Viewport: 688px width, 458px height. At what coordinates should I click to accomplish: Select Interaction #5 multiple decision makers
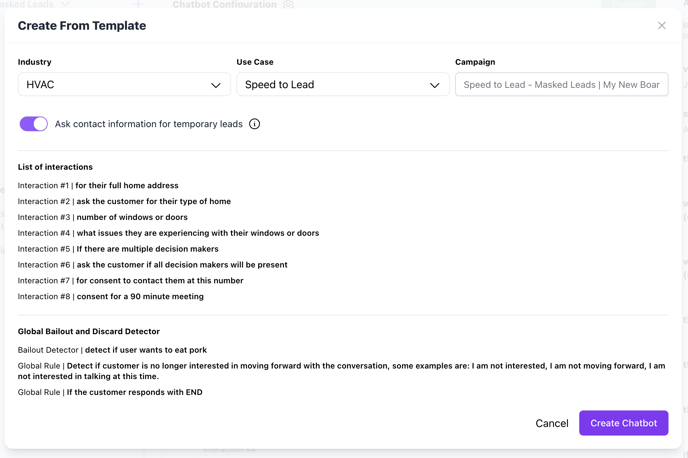coord(118,249)
